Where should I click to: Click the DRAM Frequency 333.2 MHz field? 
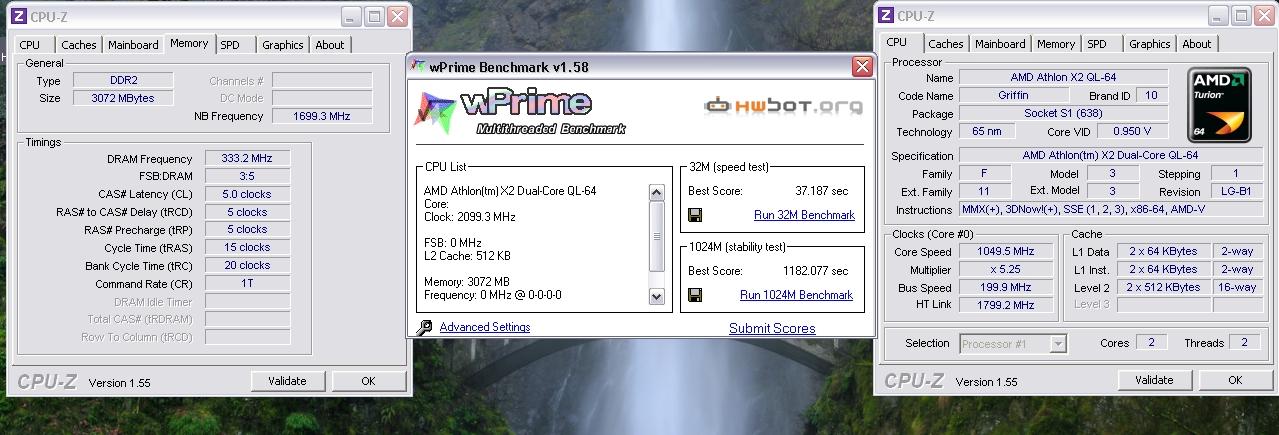click(x=246, y=158)
